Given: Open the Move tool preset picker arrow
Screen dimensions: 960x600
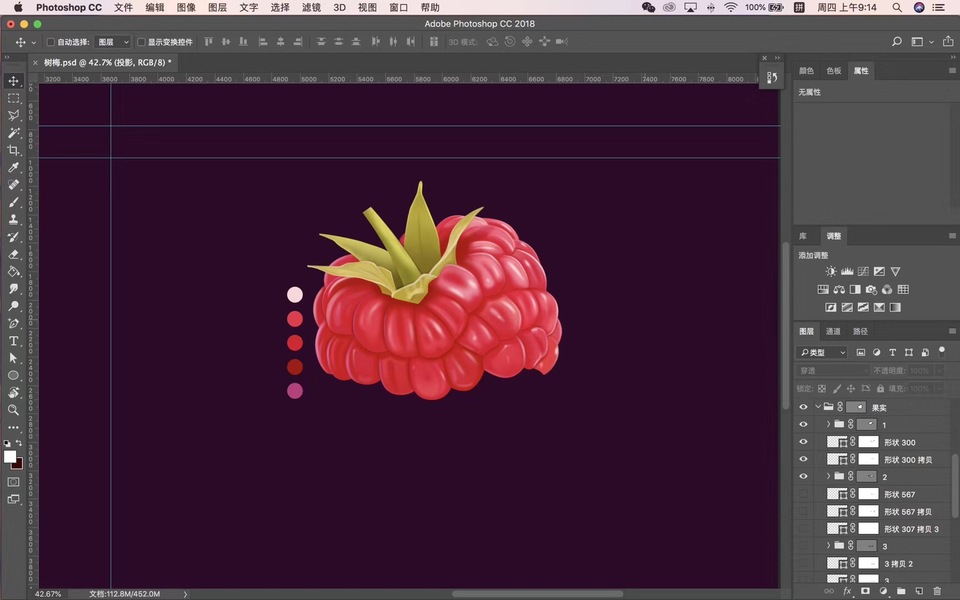Looking at the screenshot, I should [x=34, y=42].
